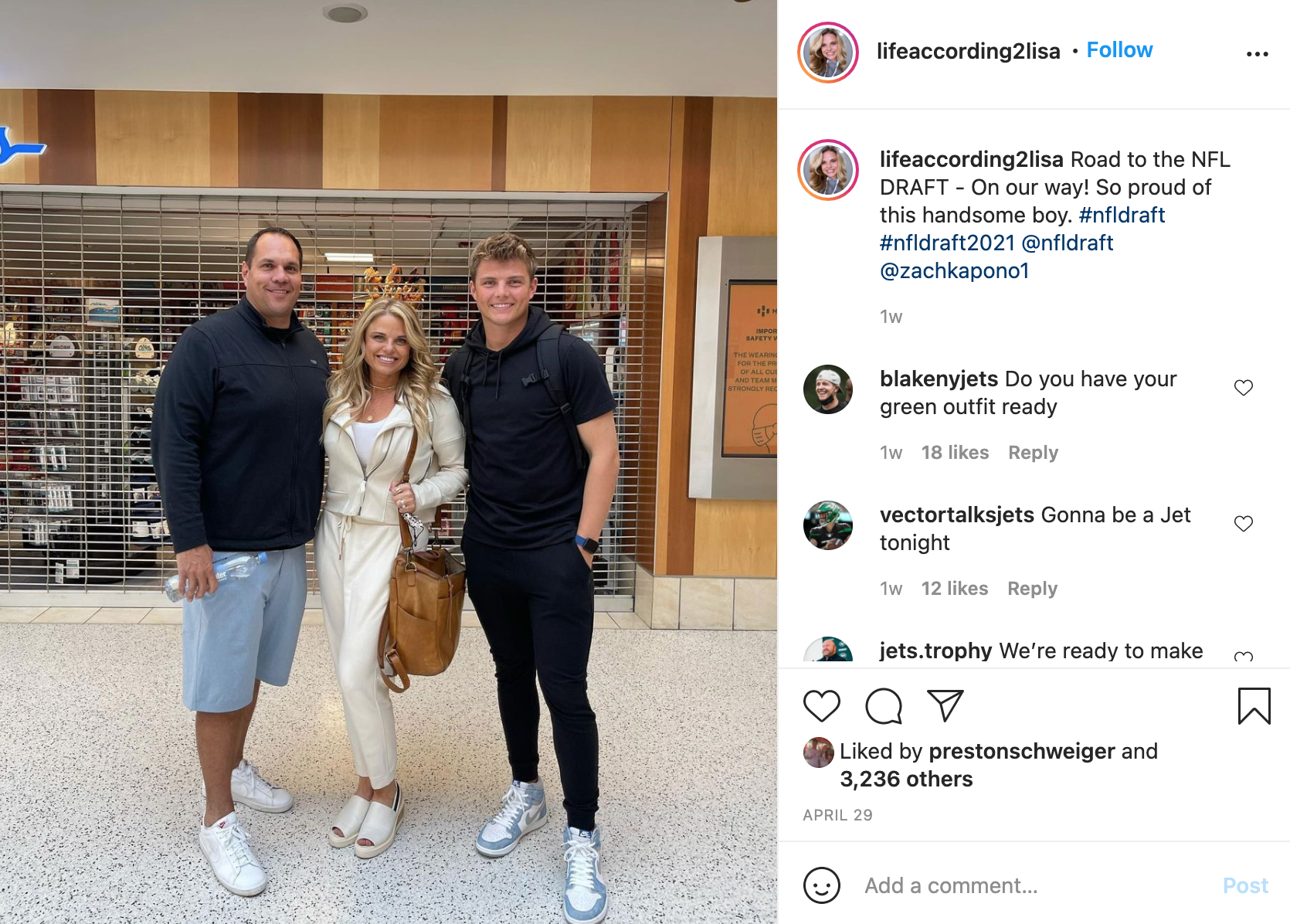Open the #nfldraft2021 hashtag
The width and height of the screenshot is (1290, 924).
coord(947,243)
